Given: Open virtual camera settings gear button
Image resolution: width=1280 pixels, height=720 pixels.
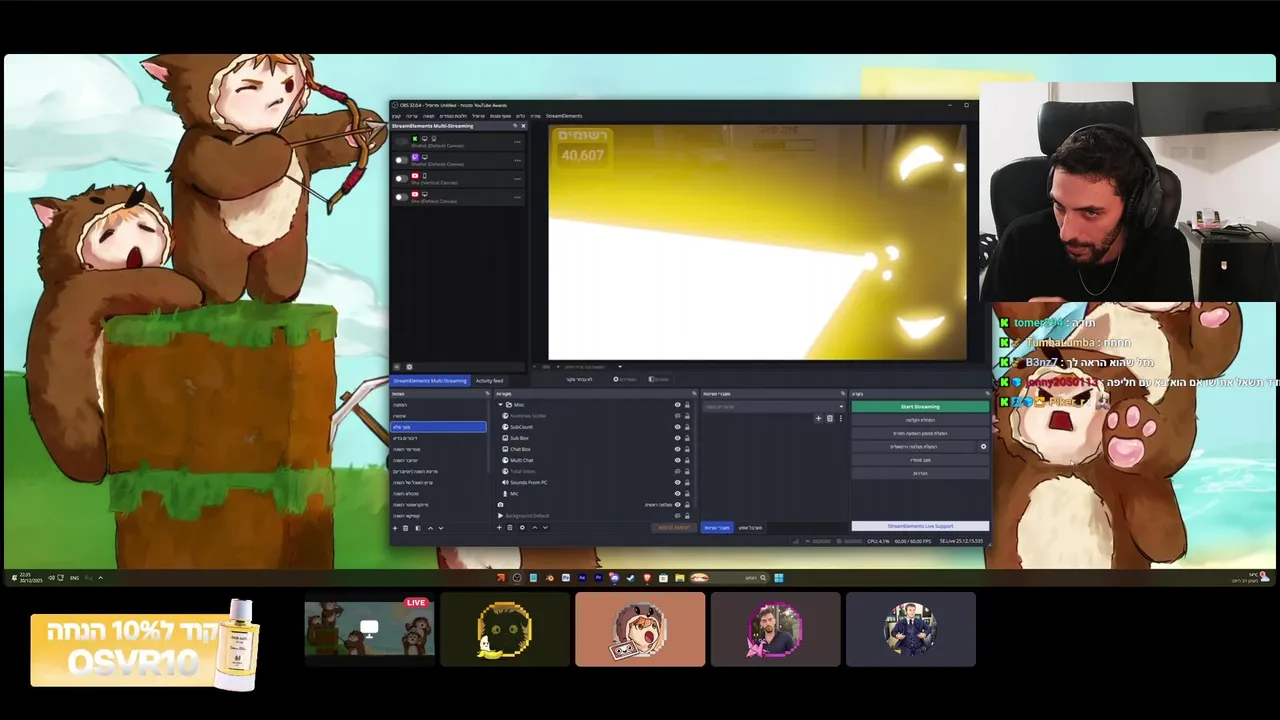Looking at the screenshot, I should (x=983, y=447).
